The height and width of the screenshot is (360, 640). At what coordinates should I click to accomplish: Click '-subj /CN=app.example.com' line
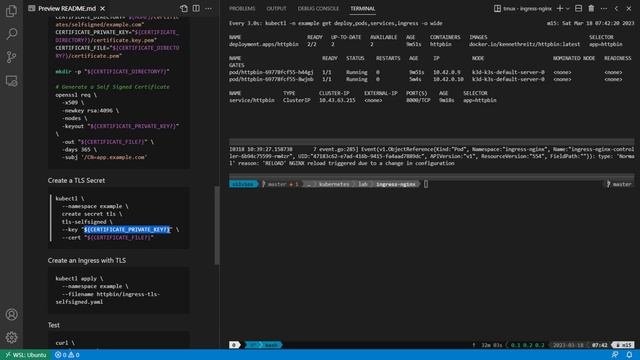point(104,157)
